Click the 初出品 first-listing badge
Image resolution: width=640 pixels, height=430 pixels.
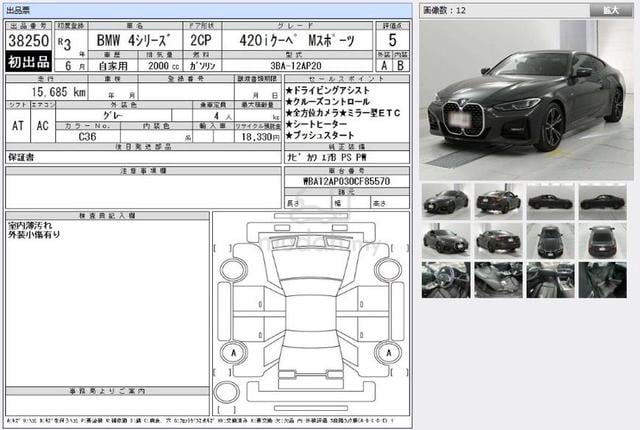(x=29, y=62)
